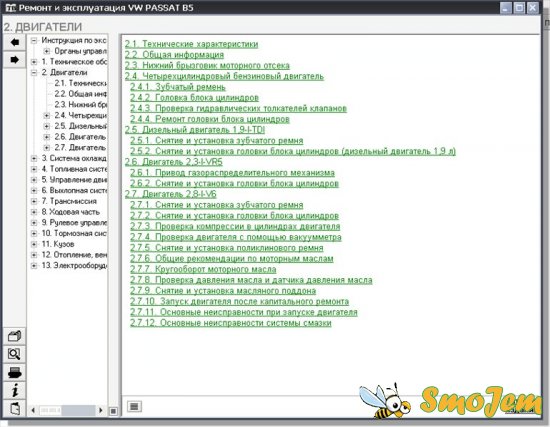Open link '2.7.5. Снятие и установка поликлинового ремня'

tap(227, 248)
